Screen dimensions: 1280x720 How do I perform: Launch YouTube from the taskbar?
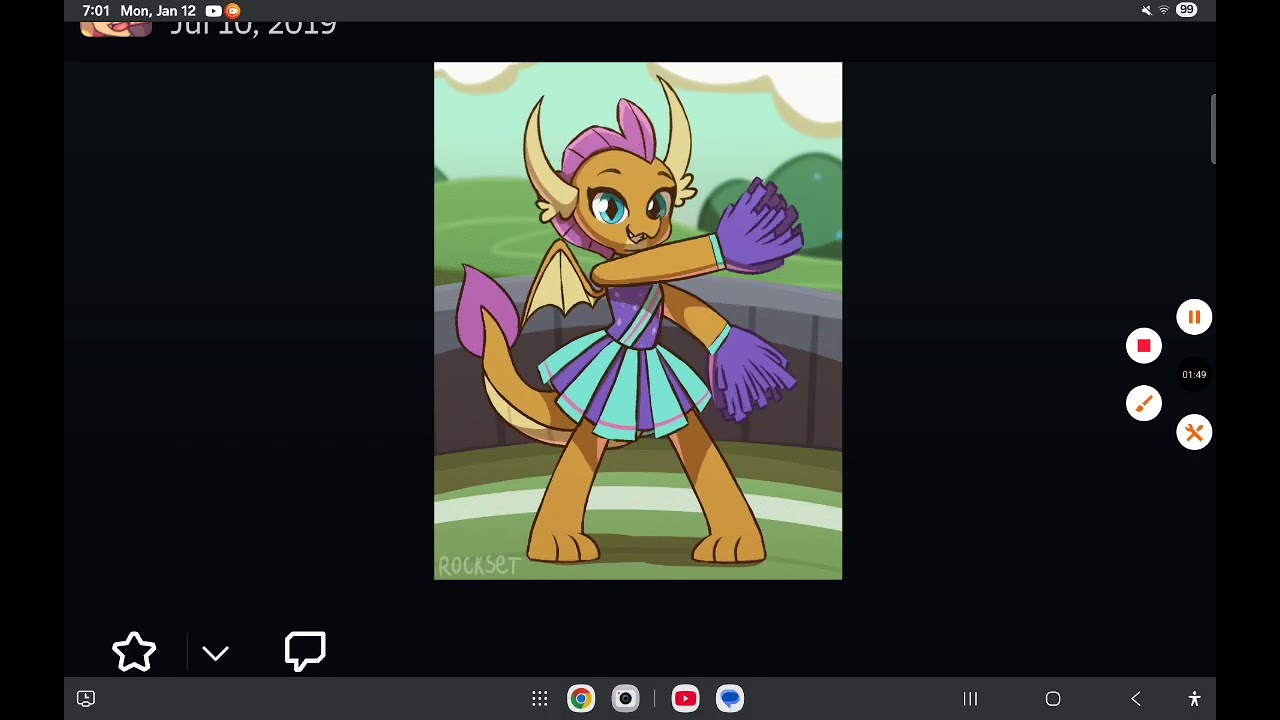click(x=685, y=699)
